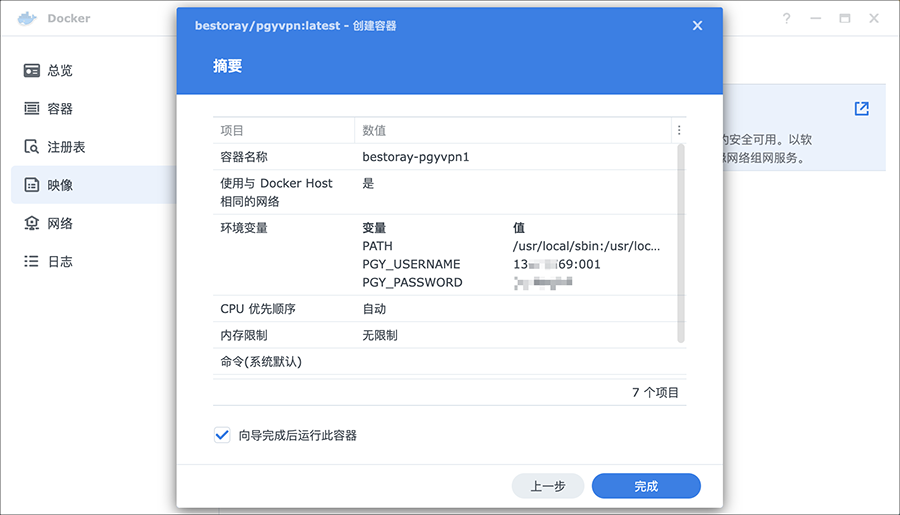This screenshot has height=515, width=900.
Task: Select the PGY_USERNAME variable name
Action: (x=411, y=264)
